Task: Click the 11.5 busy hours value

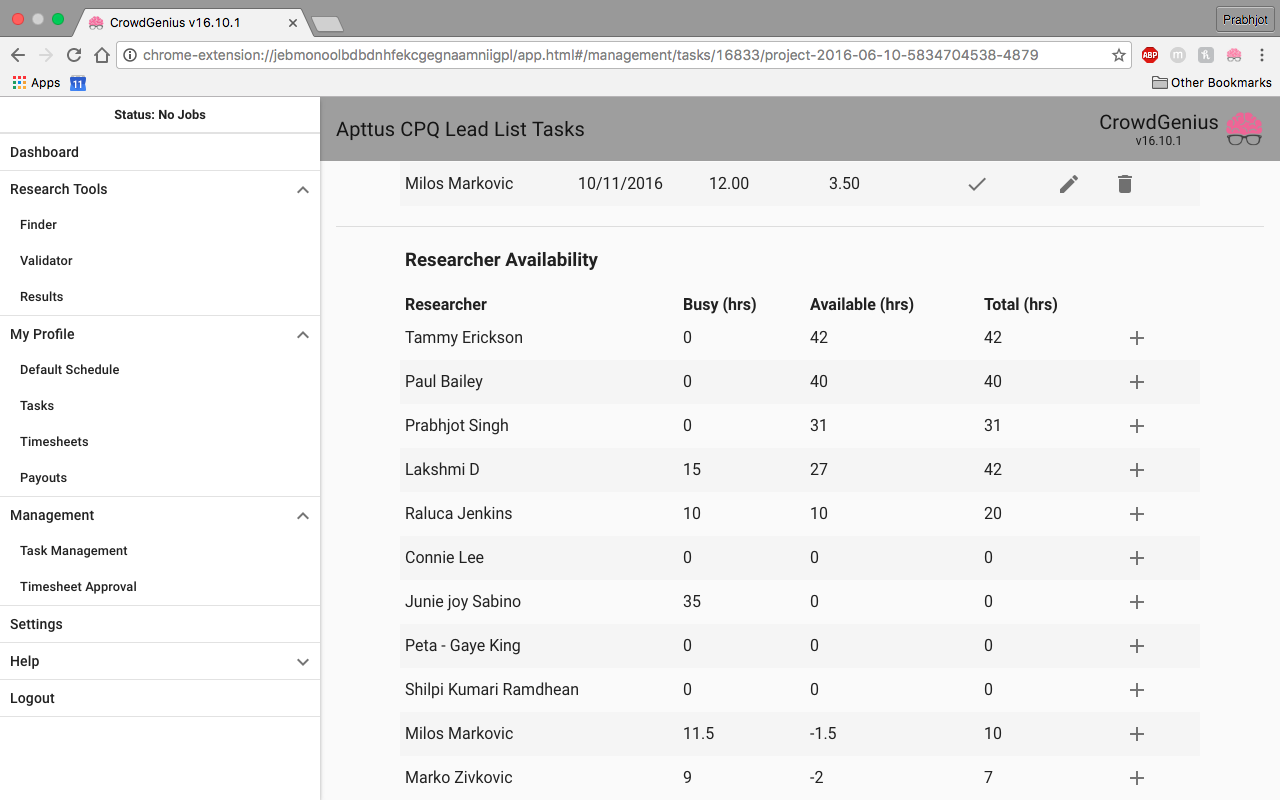Action: [x=698, y=734]
